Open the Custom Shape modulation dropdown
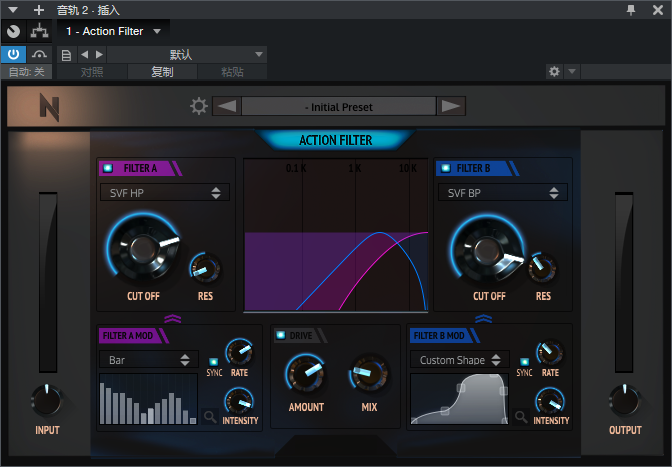 [x=459, y=360]
